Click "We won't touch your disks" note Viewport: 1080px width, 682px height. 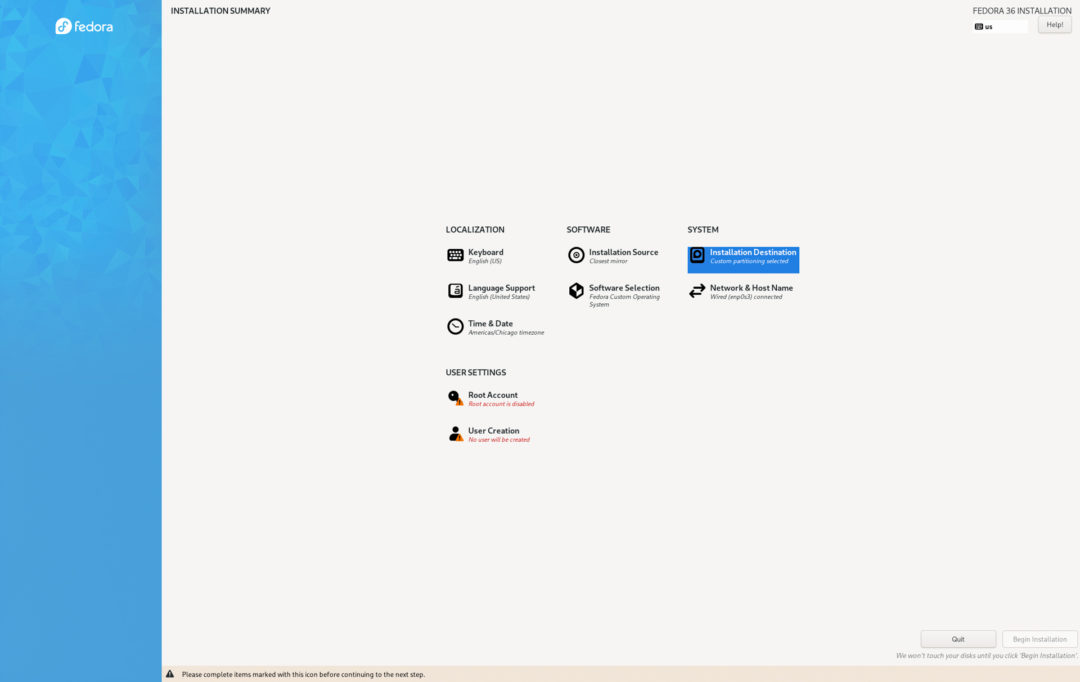click(x=986, y=656)
